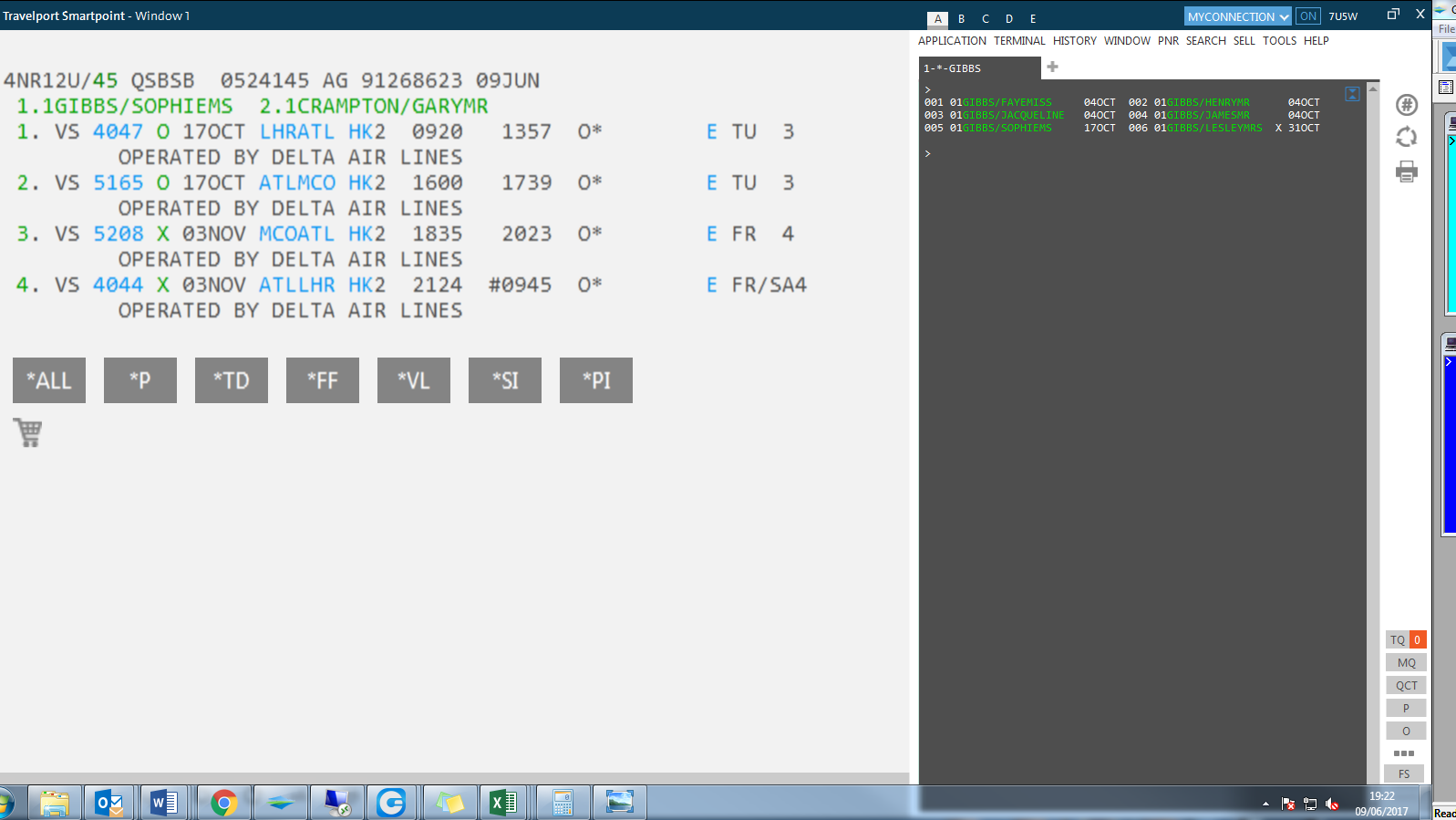Click the shopping cart icon
Viewport: 1456px width, 820px height.
[x=28, y=432]
